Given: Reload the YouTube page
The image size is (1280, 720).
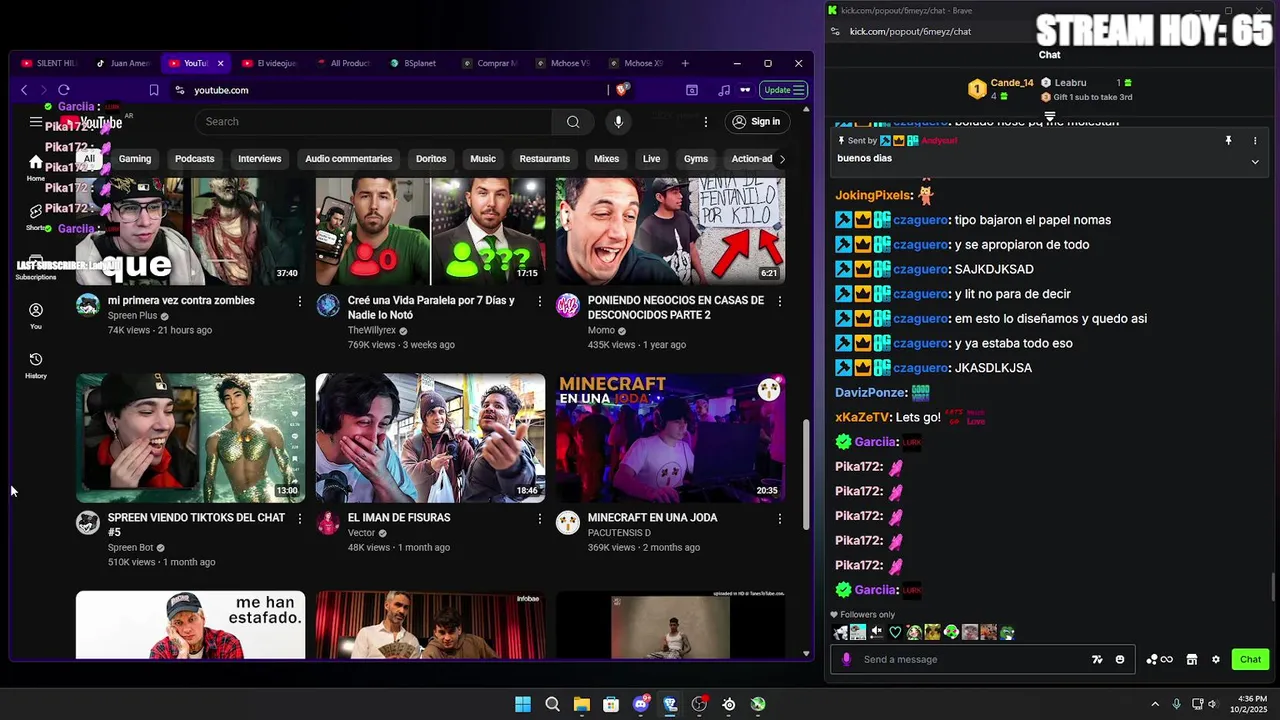Looking at the screenshot, I should click(x=64, y=90).
